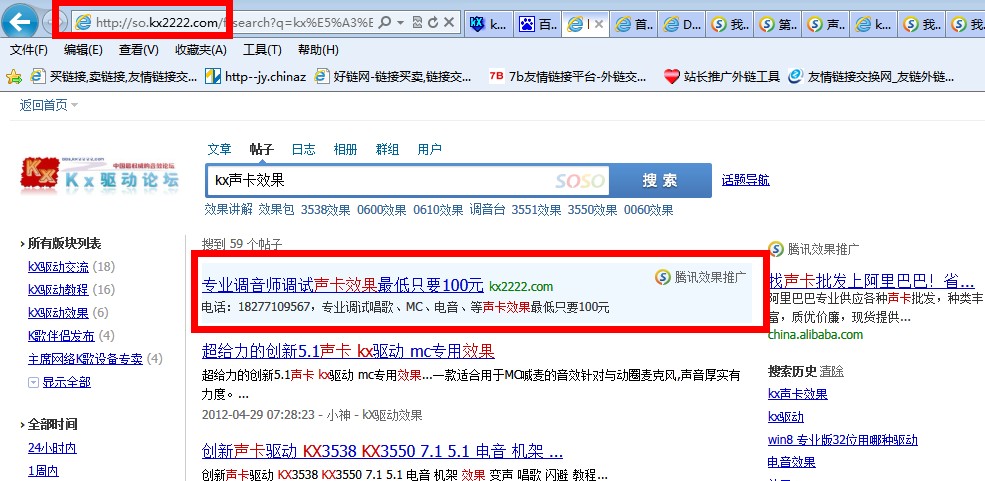This screenshot has width=985, height=481.
Task: Stop loading with the X icon
Action: [449, 23]
